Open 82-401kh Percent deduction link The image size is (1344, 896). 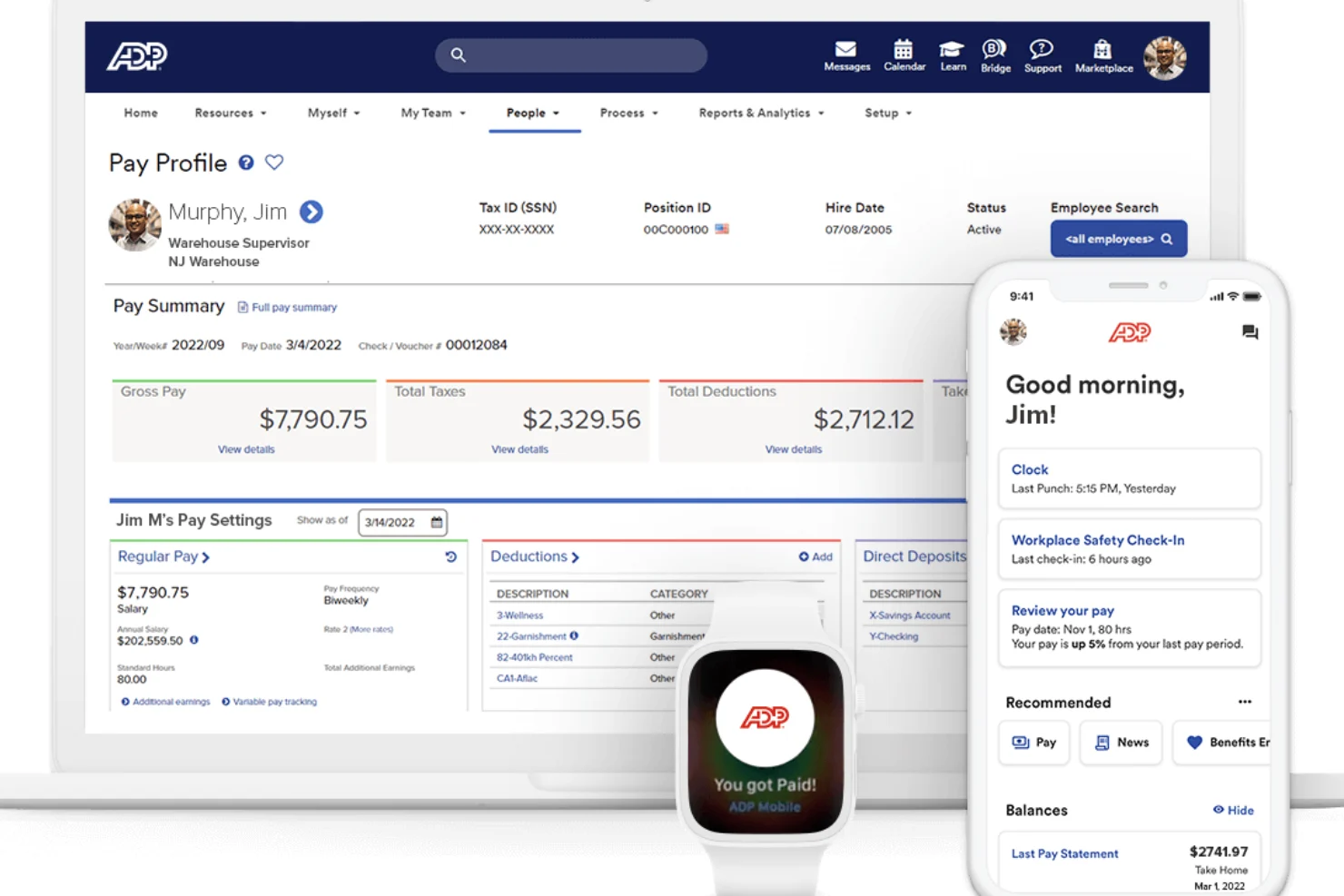point(535,657)
